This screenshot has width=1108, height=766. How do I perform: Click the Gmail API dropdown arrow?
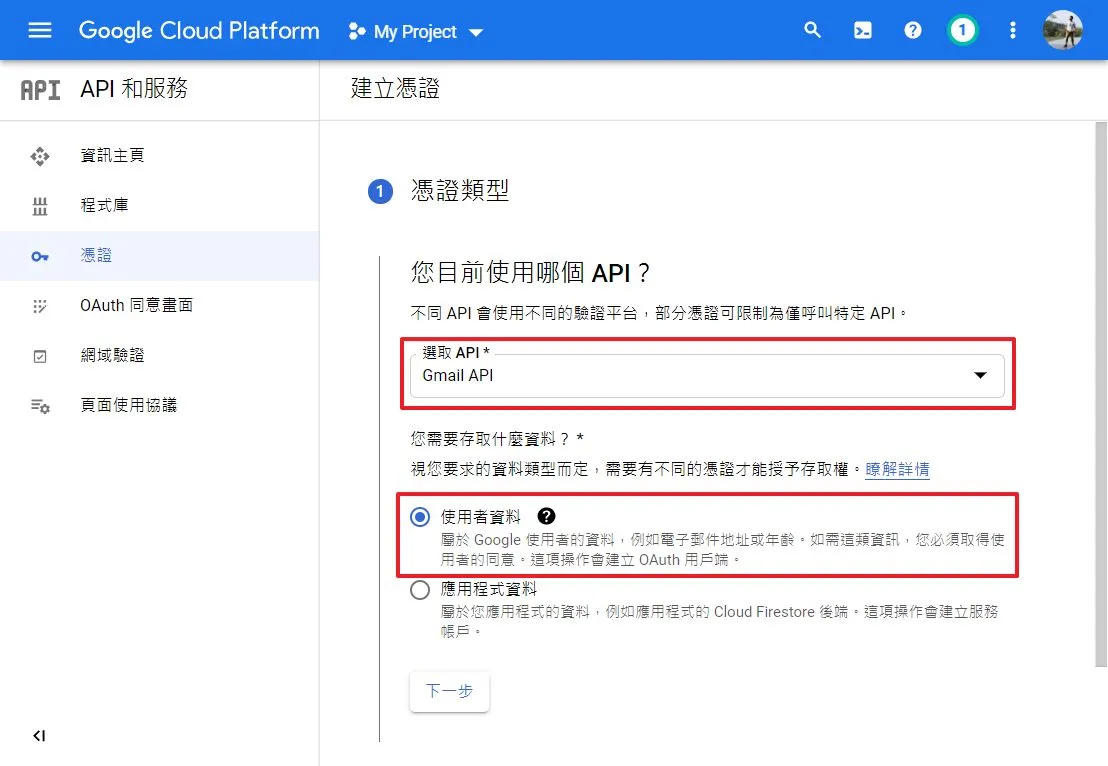tap(980, 375)
